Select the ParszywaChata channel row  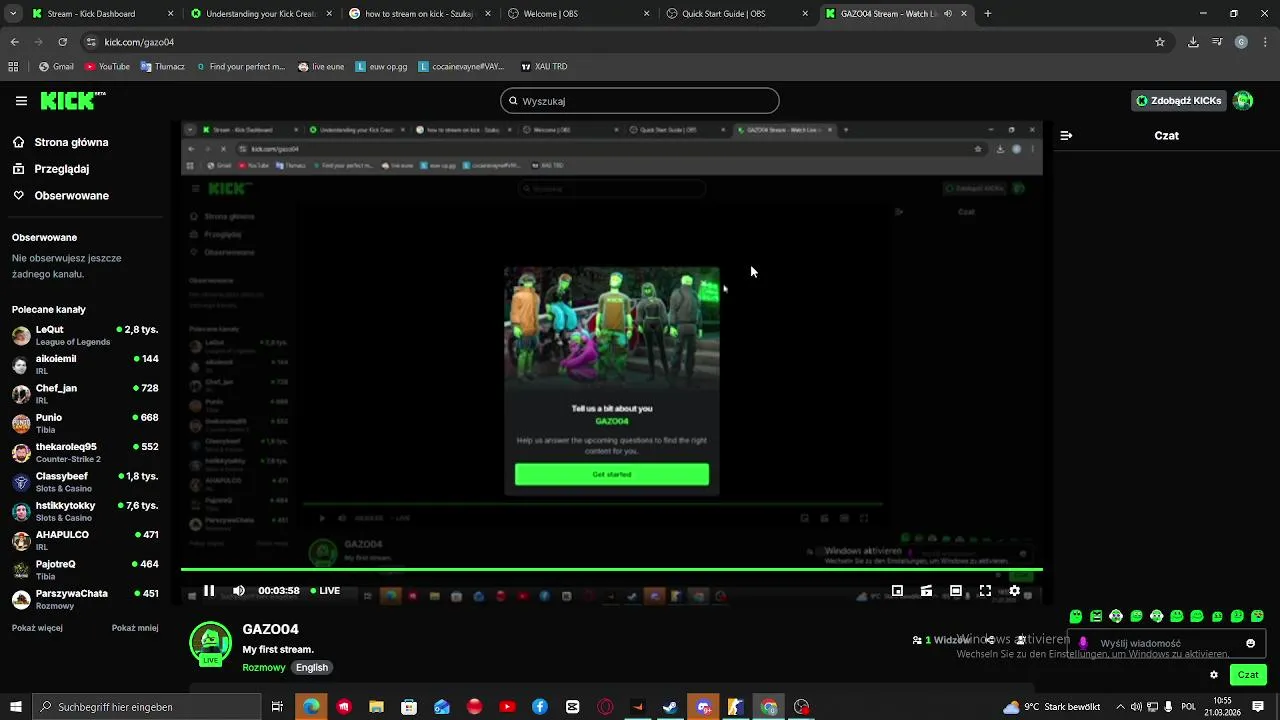pyautogui.click(x=85, y=599)
